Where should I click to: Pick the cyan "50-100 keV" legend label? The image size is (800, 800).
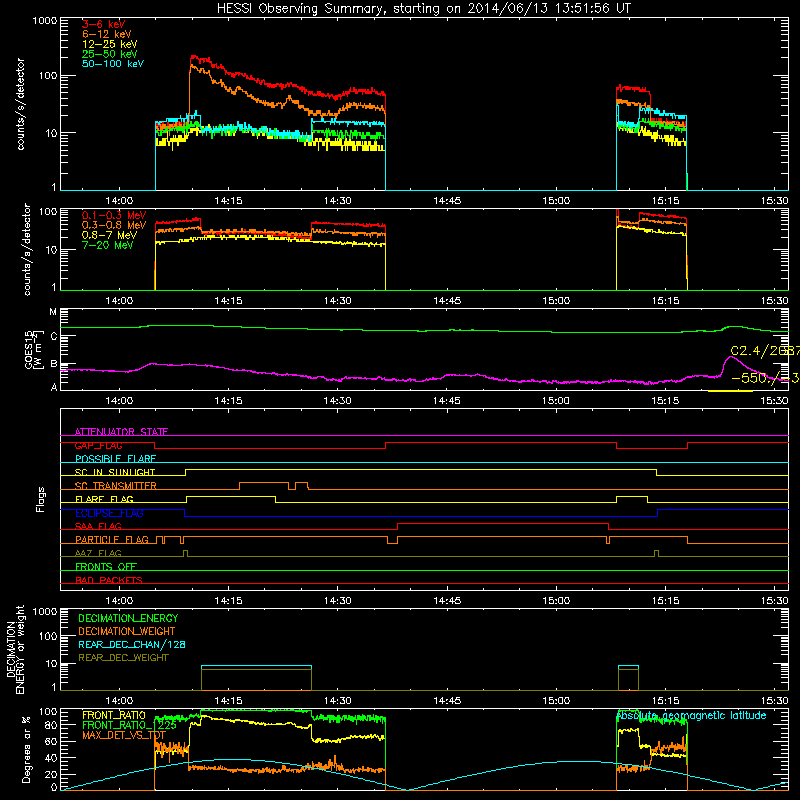[113, 64]
